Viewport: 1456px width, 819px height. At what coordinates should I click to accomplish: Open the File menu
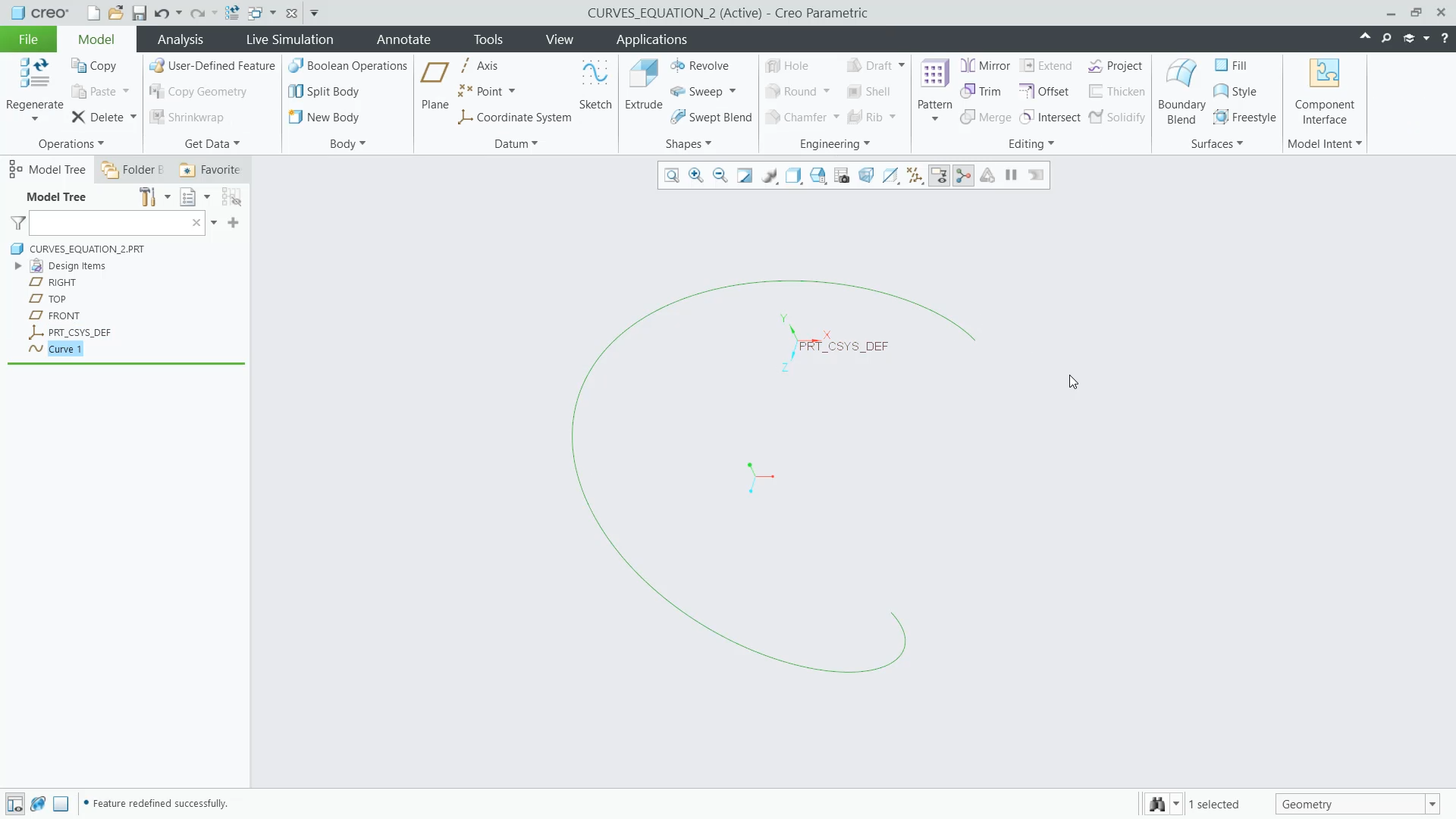coord(28,39)
